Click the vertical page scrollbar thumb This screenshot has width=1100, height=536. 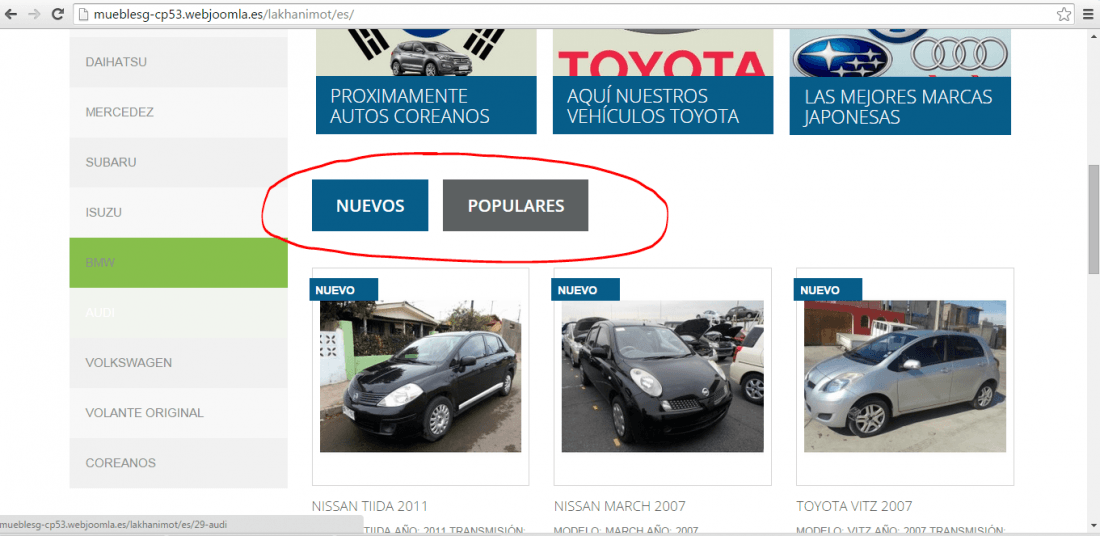click(1093, 219)
